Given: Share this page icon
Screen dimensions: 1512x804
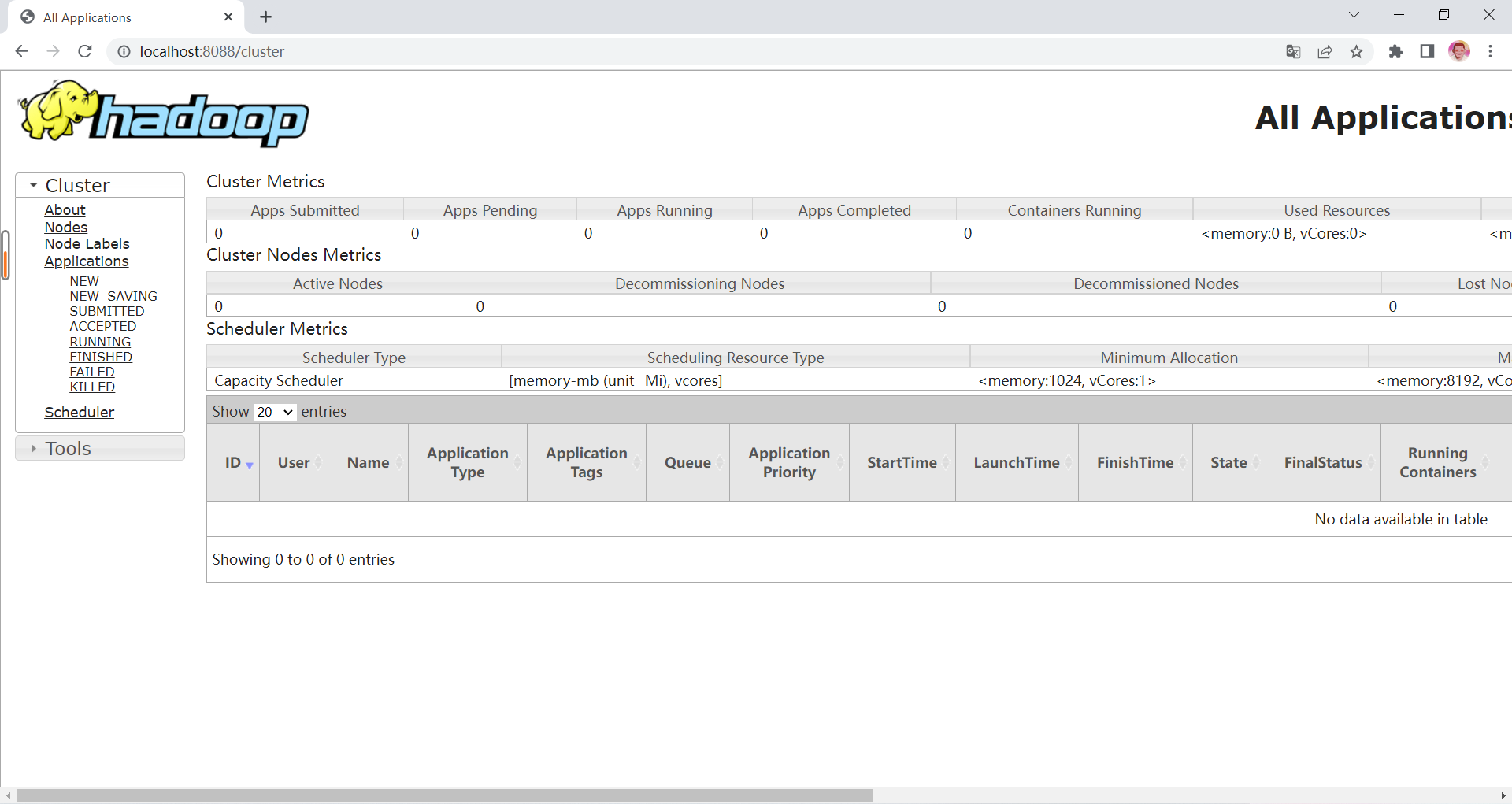Looking at the screenshot, I should (1325, 51).
